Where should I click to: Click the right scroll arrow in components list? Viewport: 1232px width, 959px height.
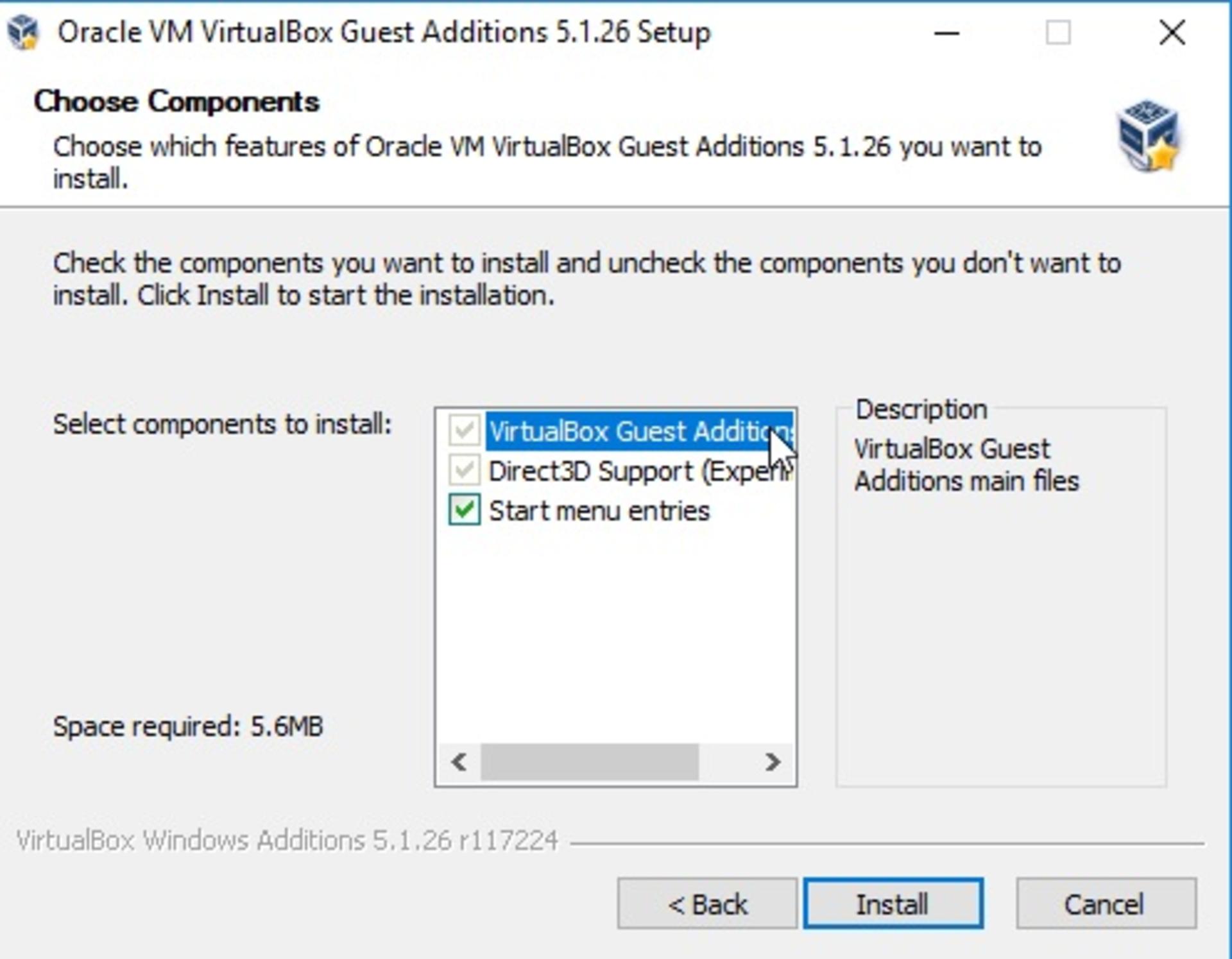click(x=773, y=762)
